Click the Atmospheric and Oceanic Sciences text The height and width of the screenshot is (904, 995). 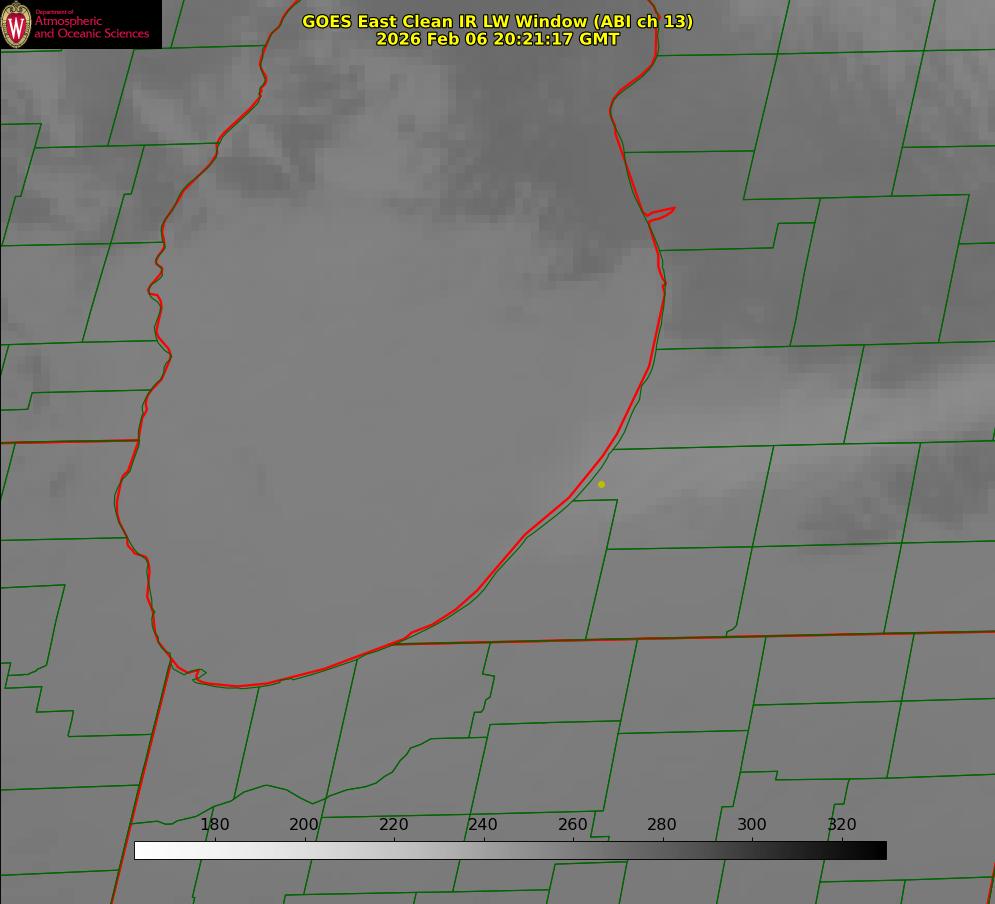tap(91, 27)
